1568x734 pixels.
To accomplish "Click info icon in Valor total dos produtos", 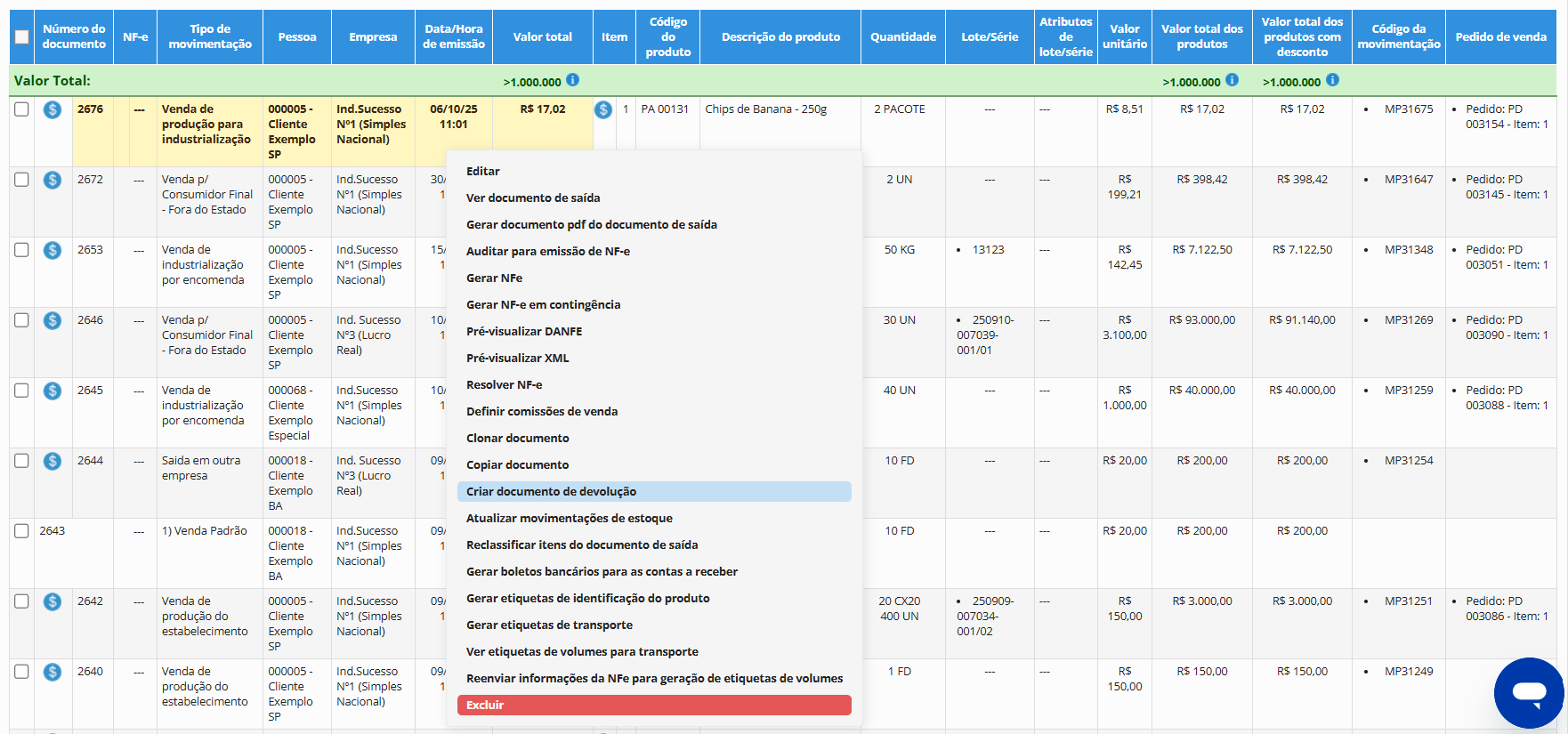I will 1232,80.
